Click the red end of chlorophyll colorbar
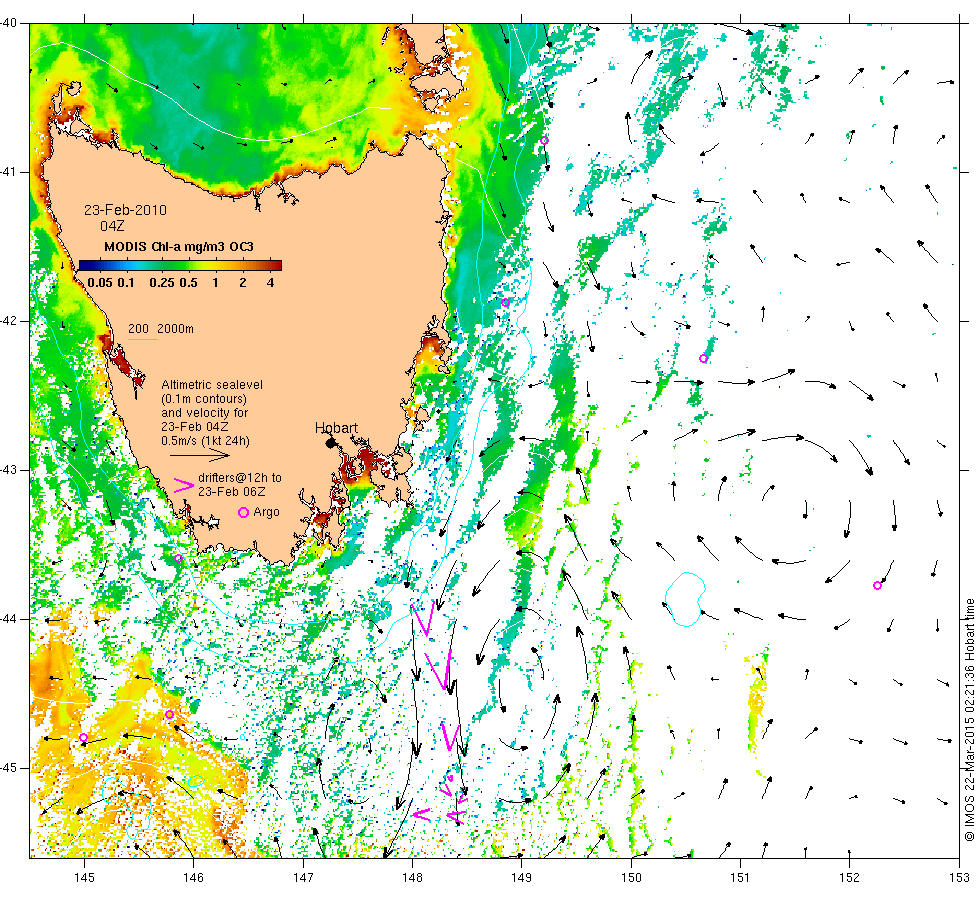The image size is (980, 900). [275, 265]
